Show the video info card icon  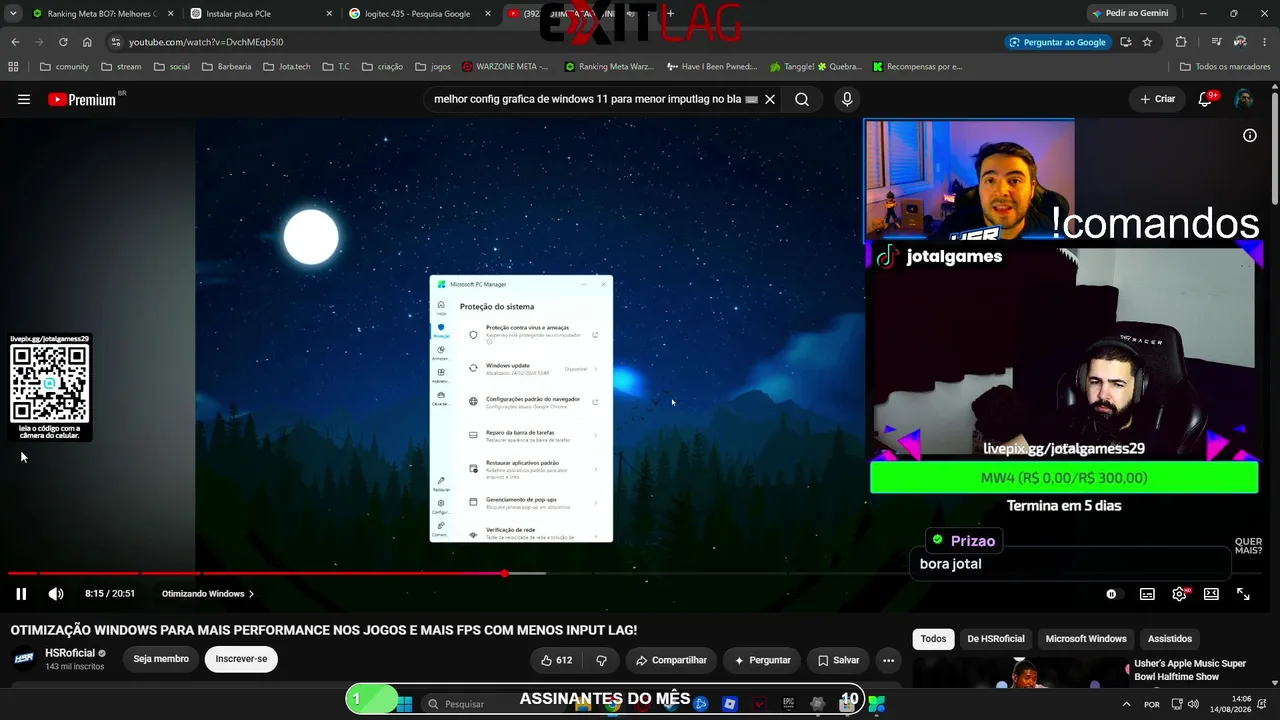[1250, 136]
